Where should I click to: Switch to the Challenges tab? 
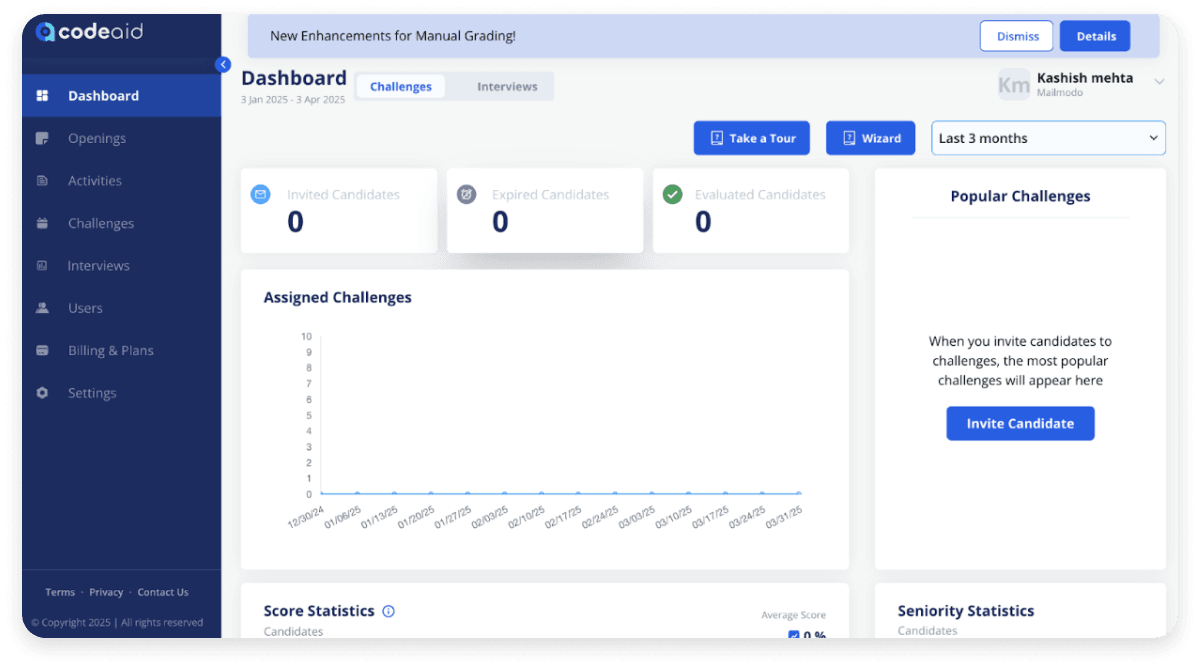(401, 87)
